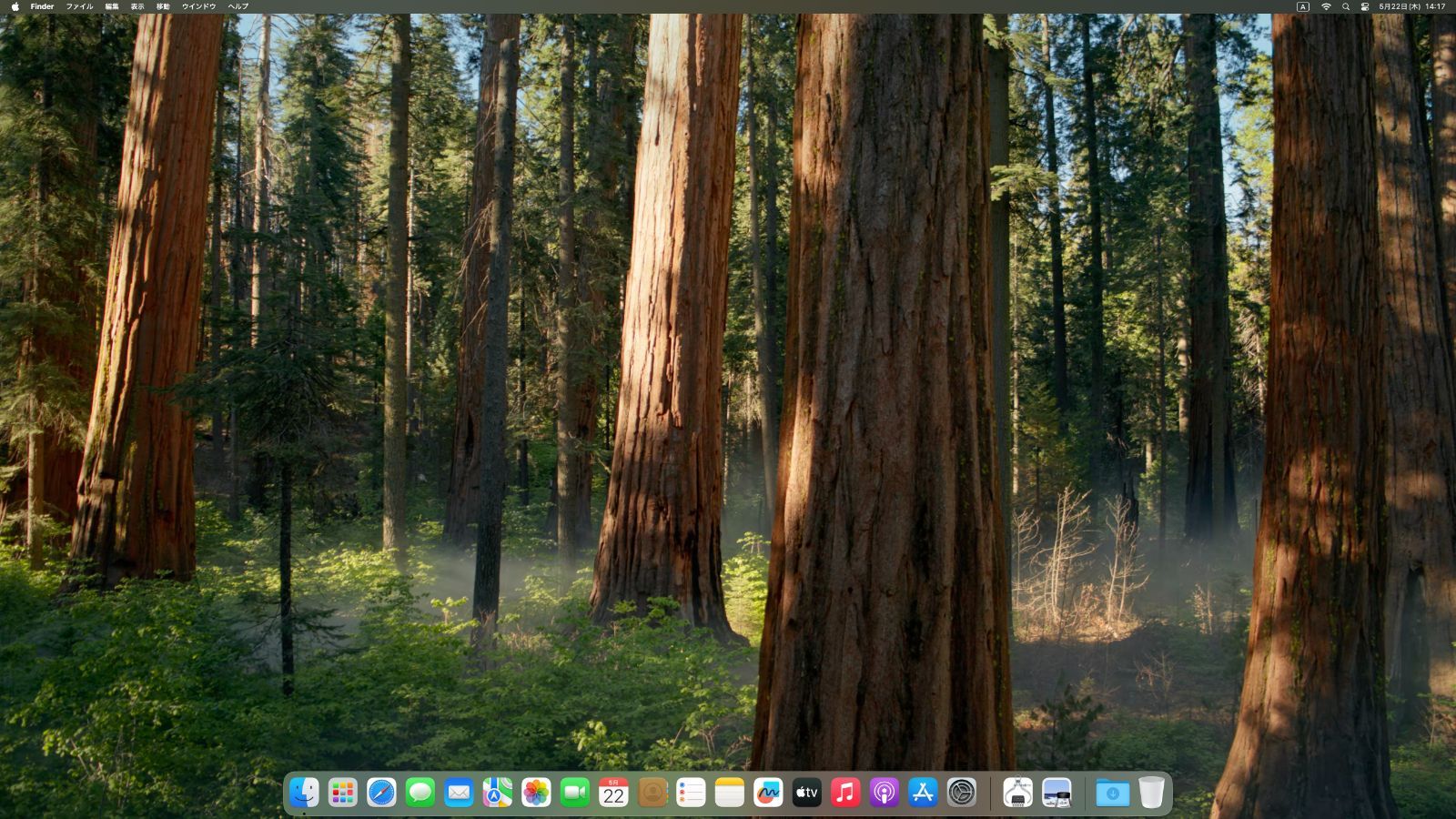Open the Wi-Fi status menu
The height and width of the screenshot is (819, 1456).
[x=1326, y=6]
